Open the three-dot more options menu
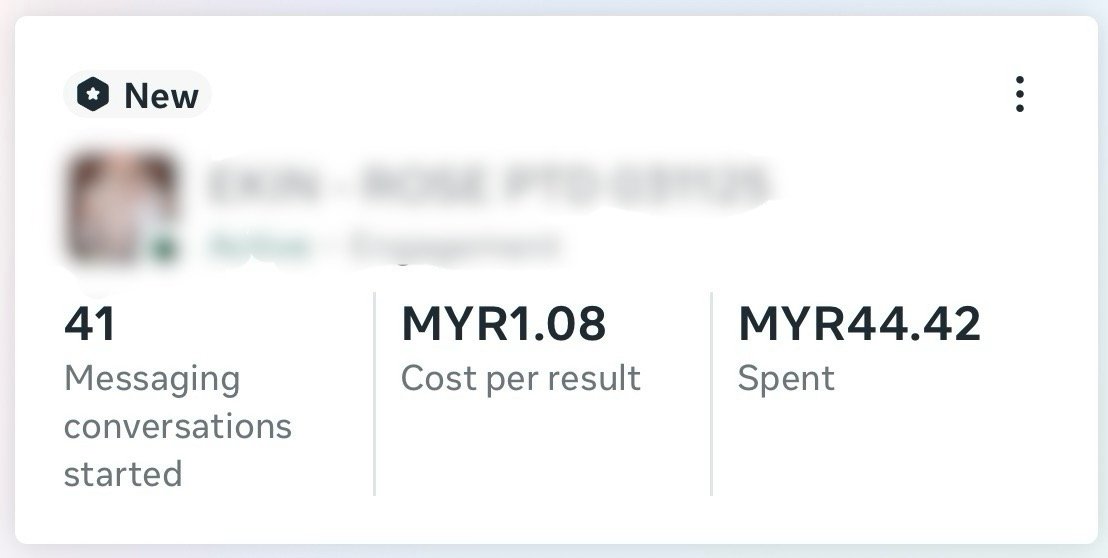This screenshot has height=558, width=1108. pyautogui.click(x=1019, y=94)
